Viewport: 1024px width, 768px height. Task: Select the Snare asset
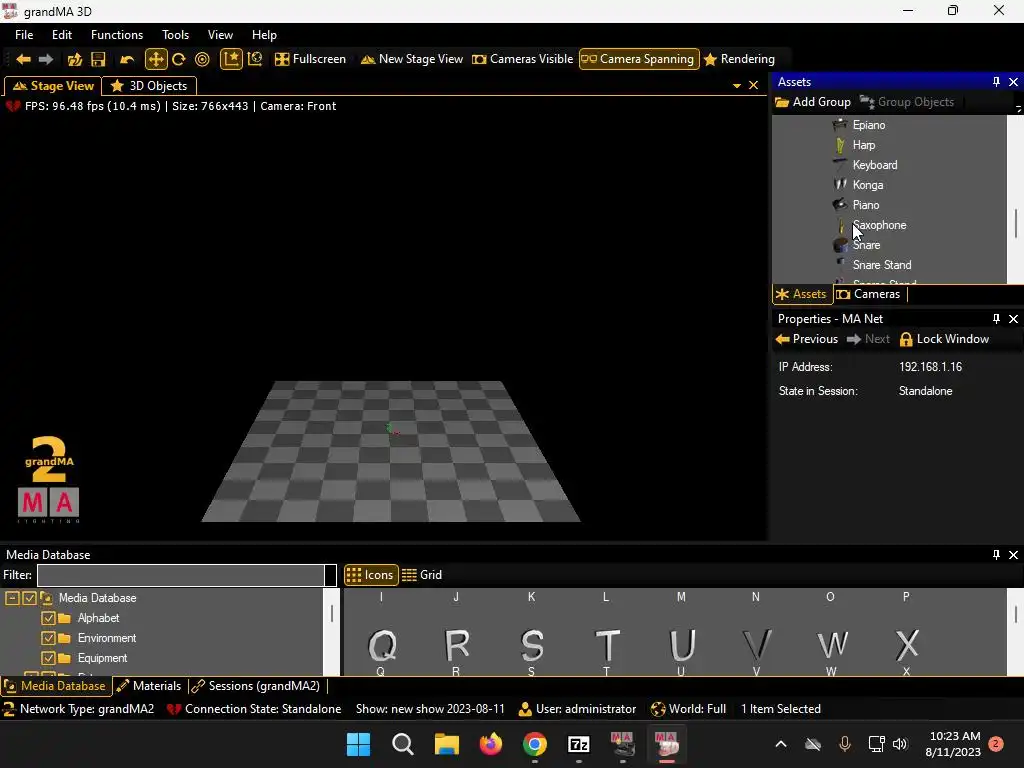point(866,246)
